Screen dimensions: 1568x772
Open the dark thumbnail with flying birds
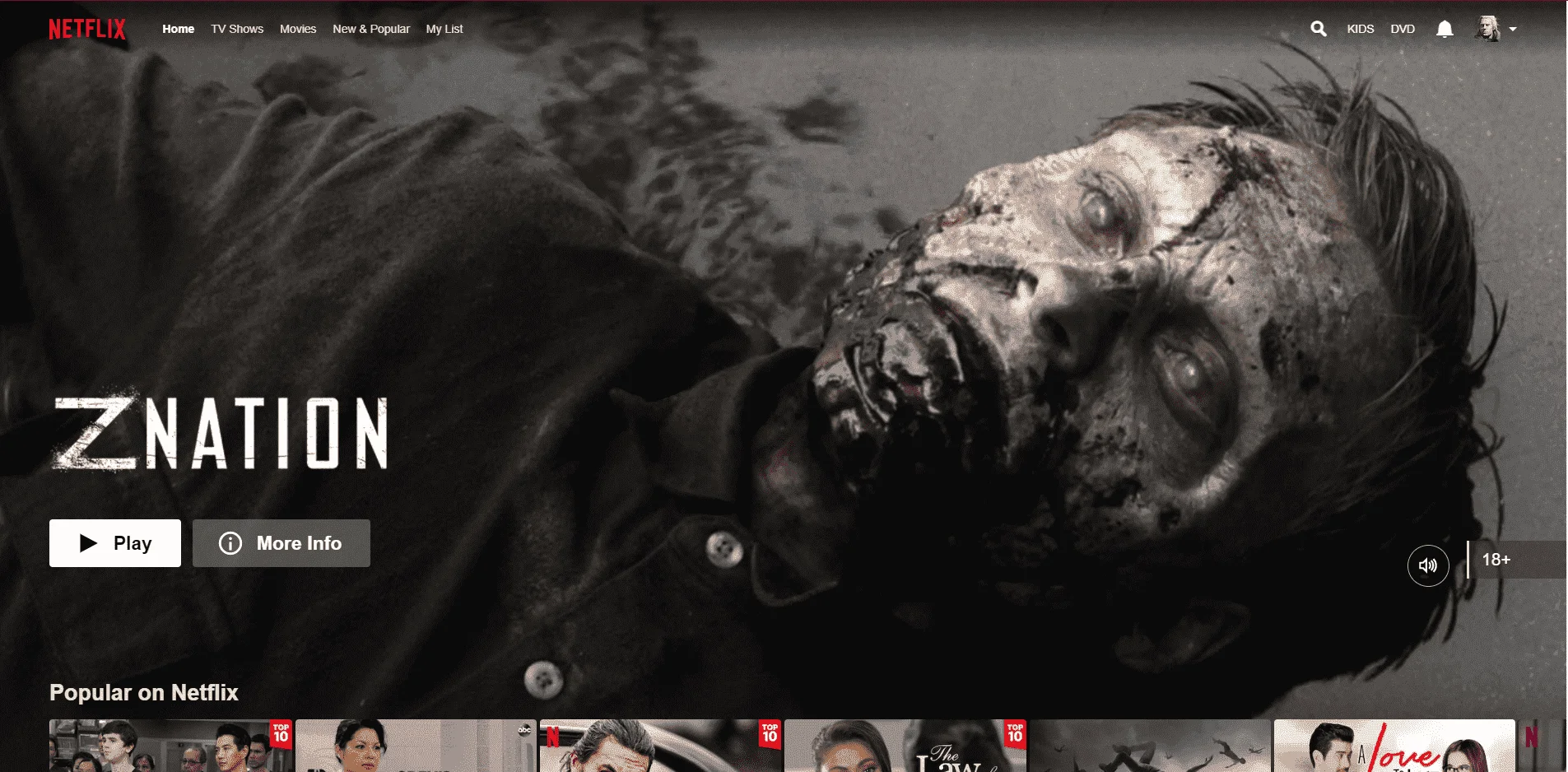point(1150,746)
